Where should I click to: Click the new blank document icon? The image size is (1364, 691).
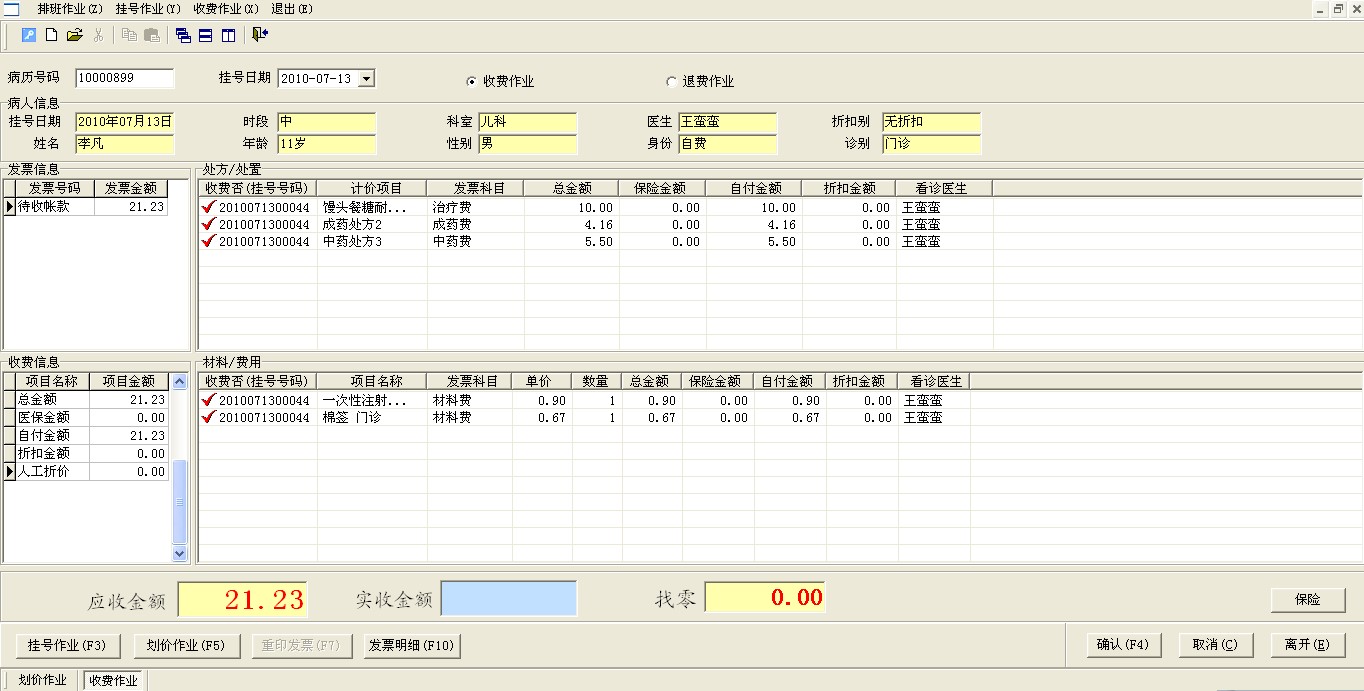(52, 35)
